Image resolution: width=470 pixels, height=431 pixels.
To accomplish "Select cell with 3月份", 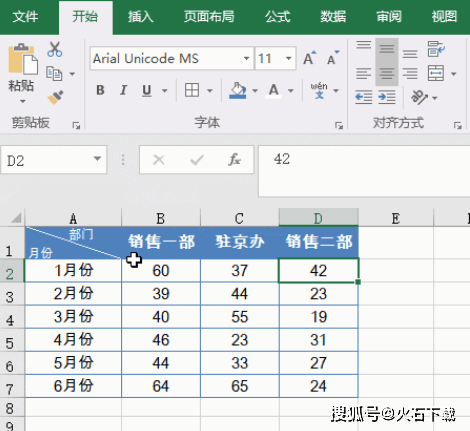I will [x=73, y=317].
